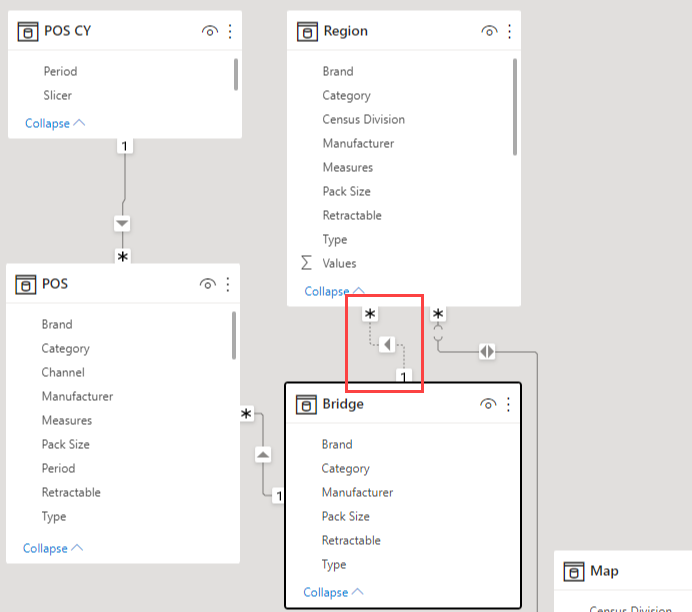The height and width of the screenshot is (612, 692).
Task: Select the Brand field in Bridge
Action: (337, 444)
